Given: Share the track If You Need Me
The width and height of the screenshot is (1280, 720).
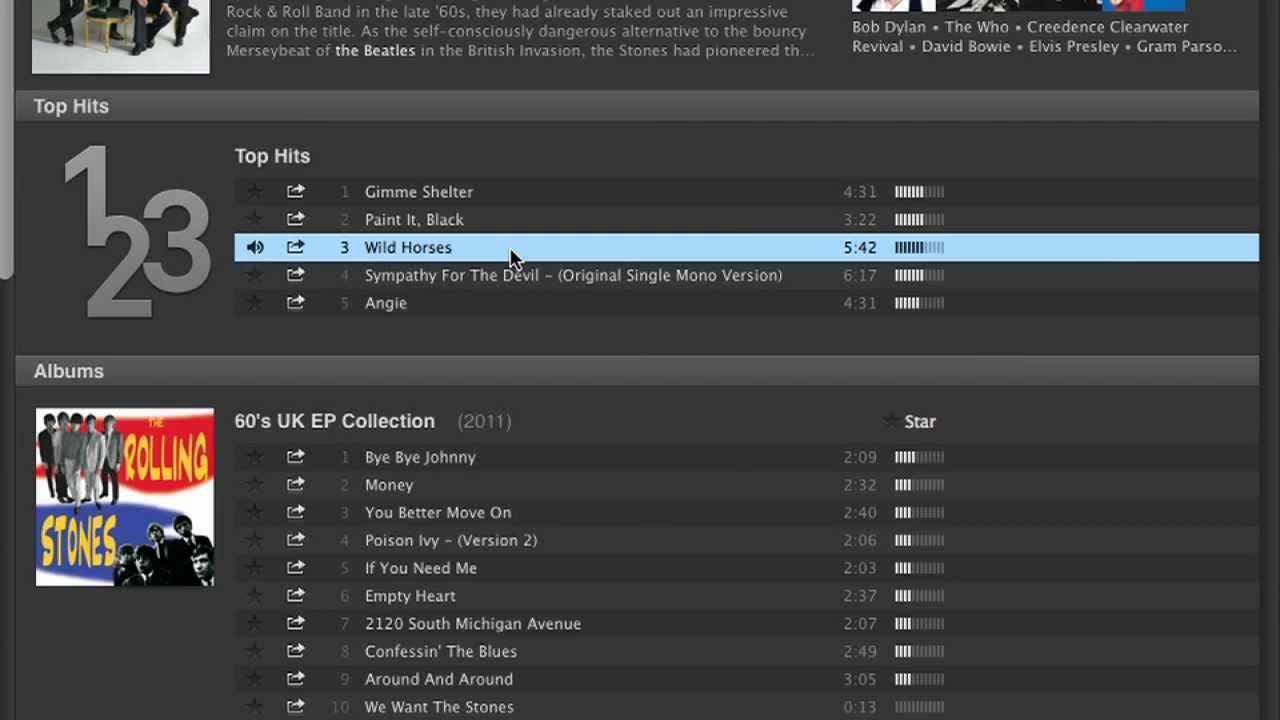Looking at the screenshot, I should point(295,568).
